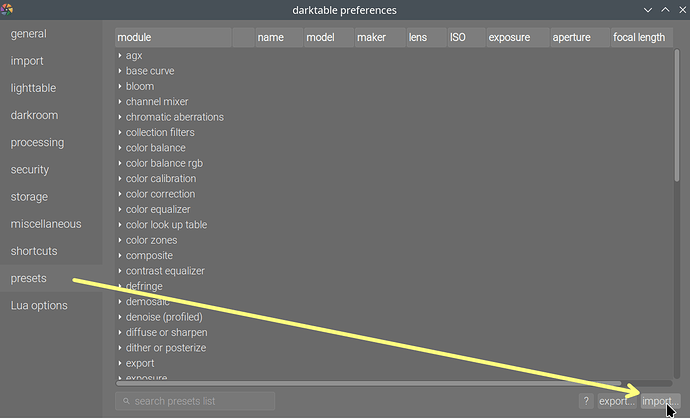
Task: Select the defringe module row
Action: click(394, 287)
